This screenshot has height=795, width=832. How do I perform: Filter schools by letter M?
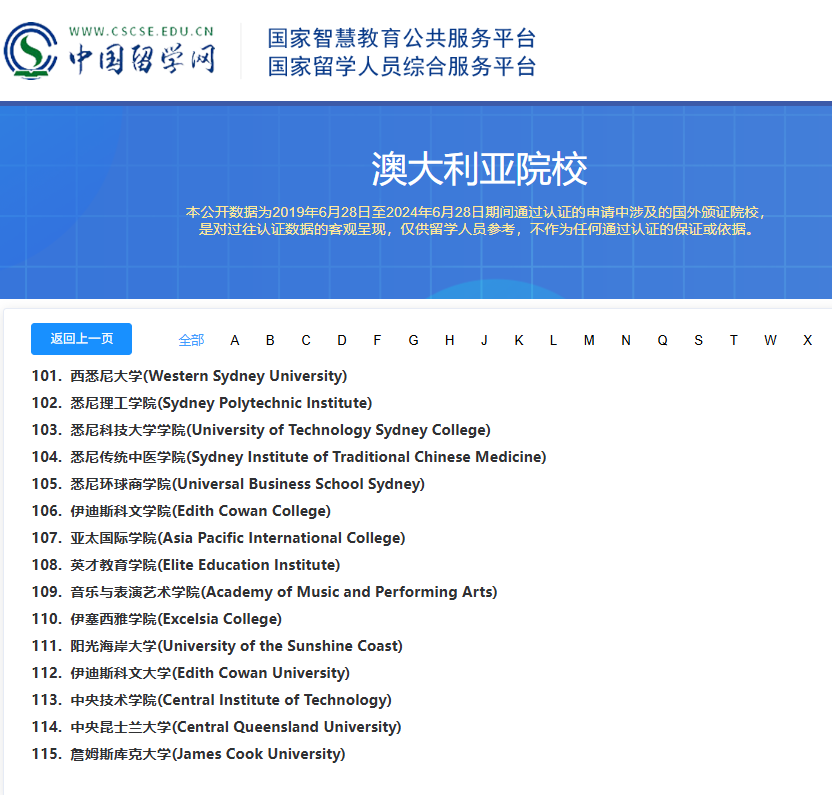(x=589, y=340)
